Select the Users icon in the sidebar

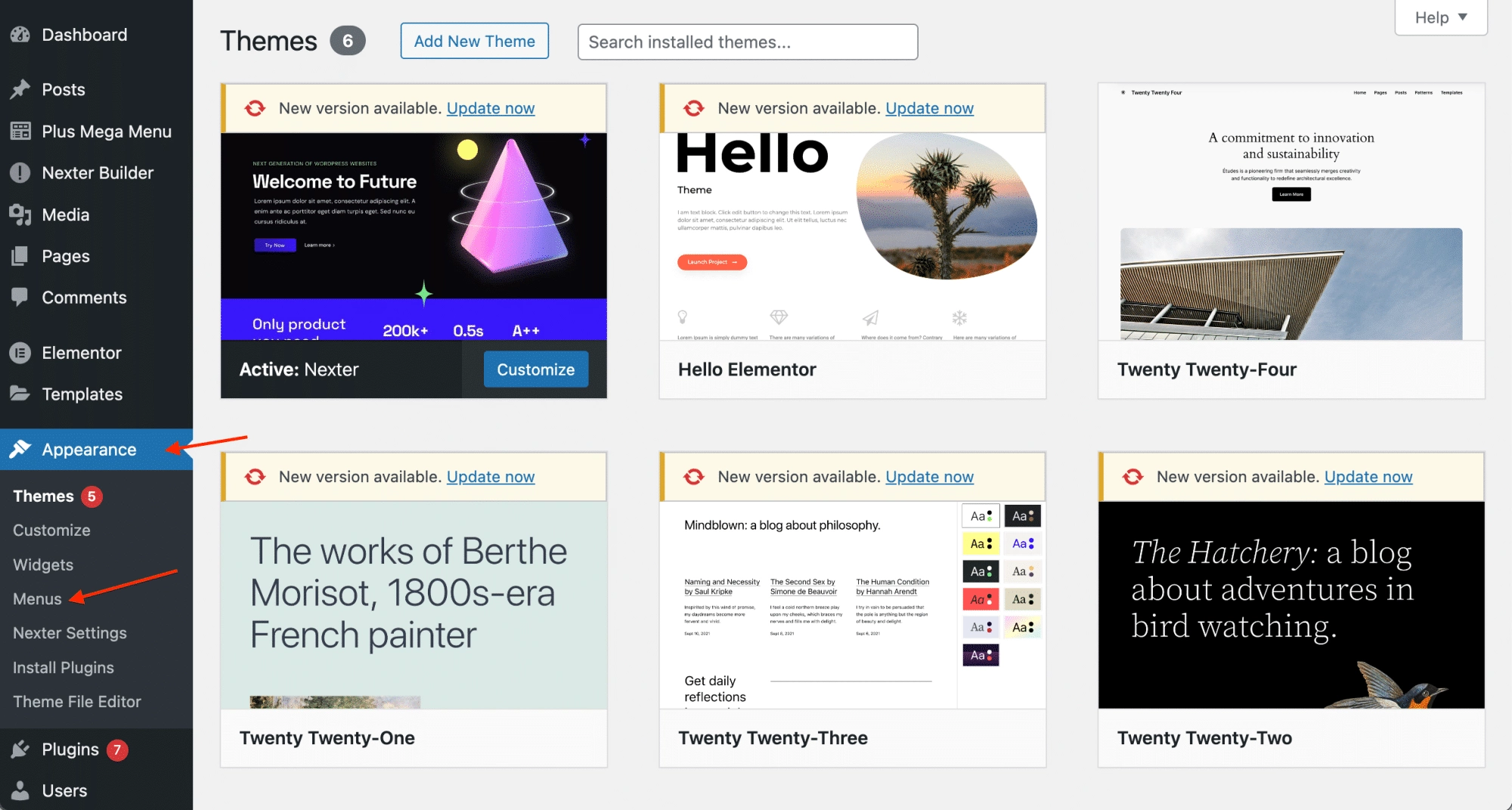[x=20, y=790]
